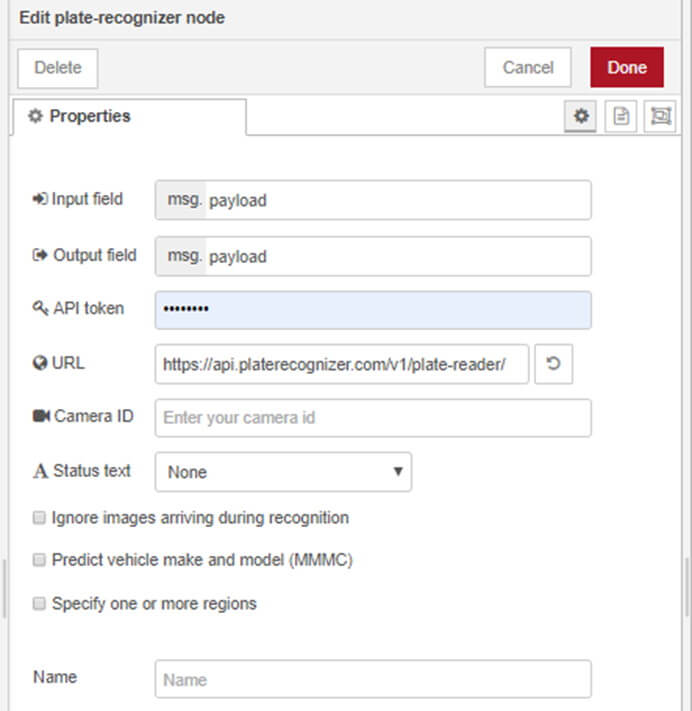
Task: Open node appearance icon
Action: [660, 116]
